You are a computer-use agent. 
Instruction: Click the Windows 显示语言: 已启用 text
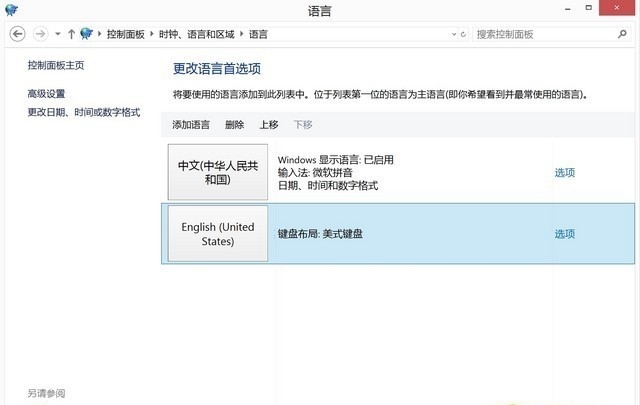336,160
